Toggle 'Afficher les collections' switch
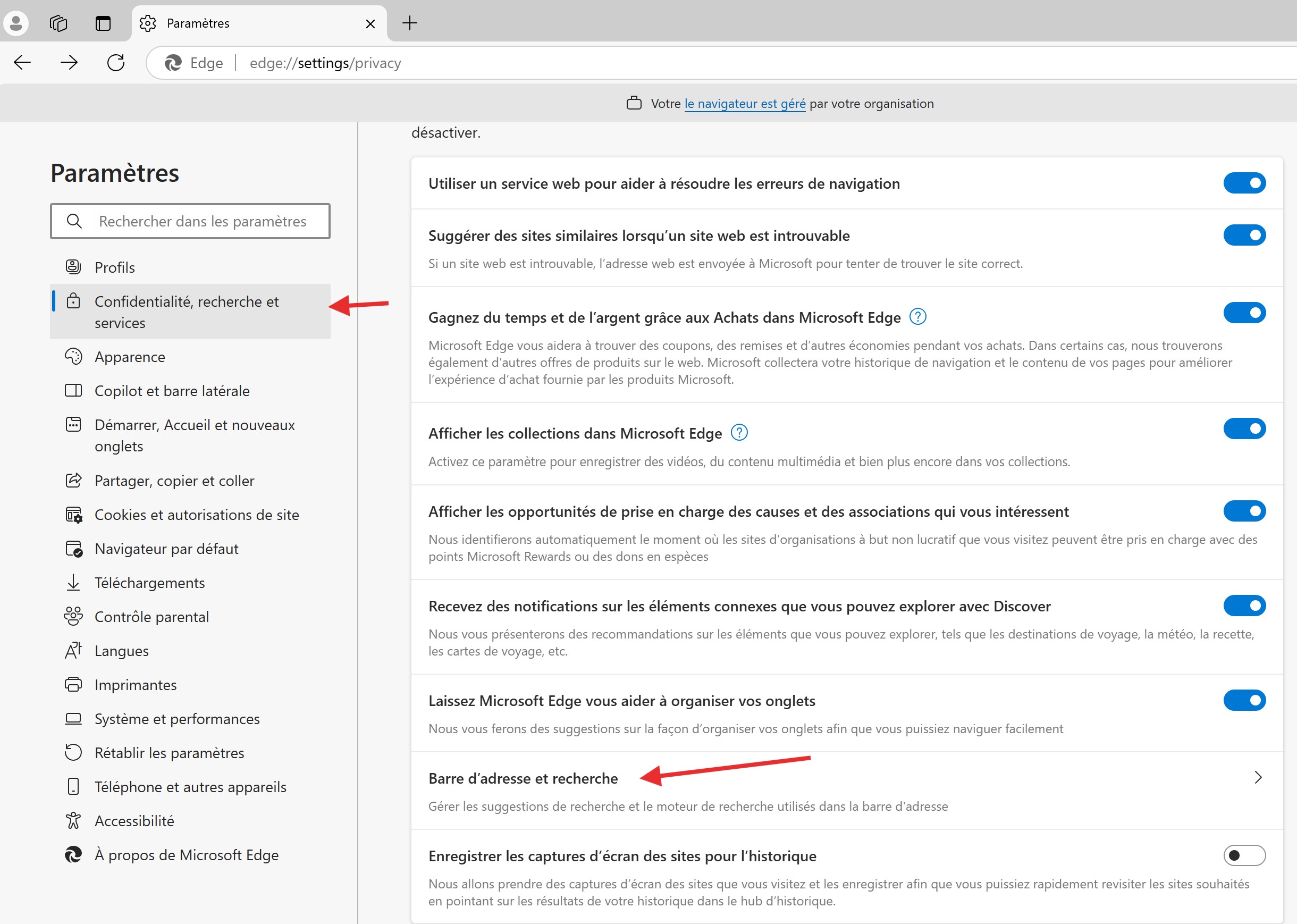The height and width of the screenshot is (924, 1297). click(1245, 429)
